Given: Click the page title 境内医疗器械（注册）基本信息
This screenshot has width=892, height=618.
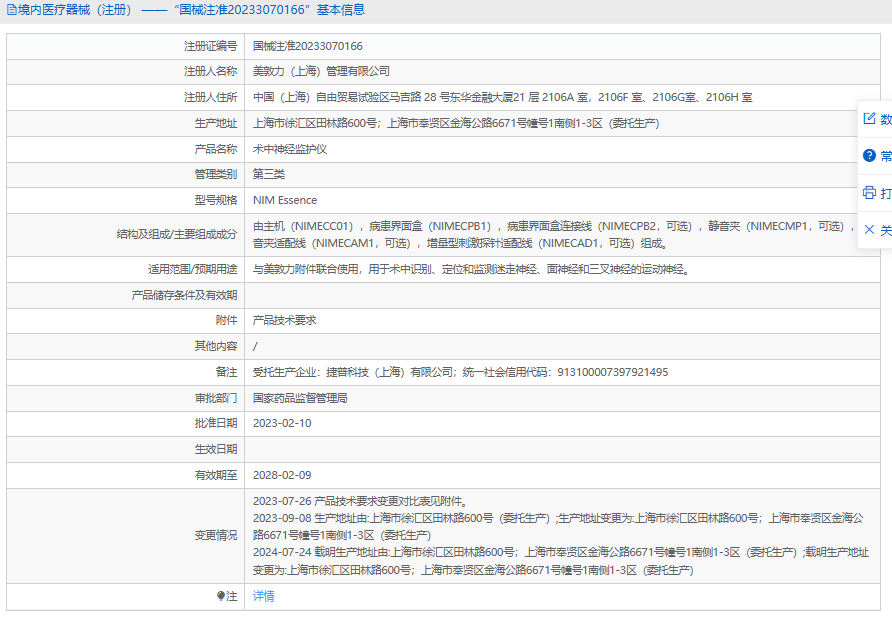Looking at the screenshot, I should (x=191, y=10).
